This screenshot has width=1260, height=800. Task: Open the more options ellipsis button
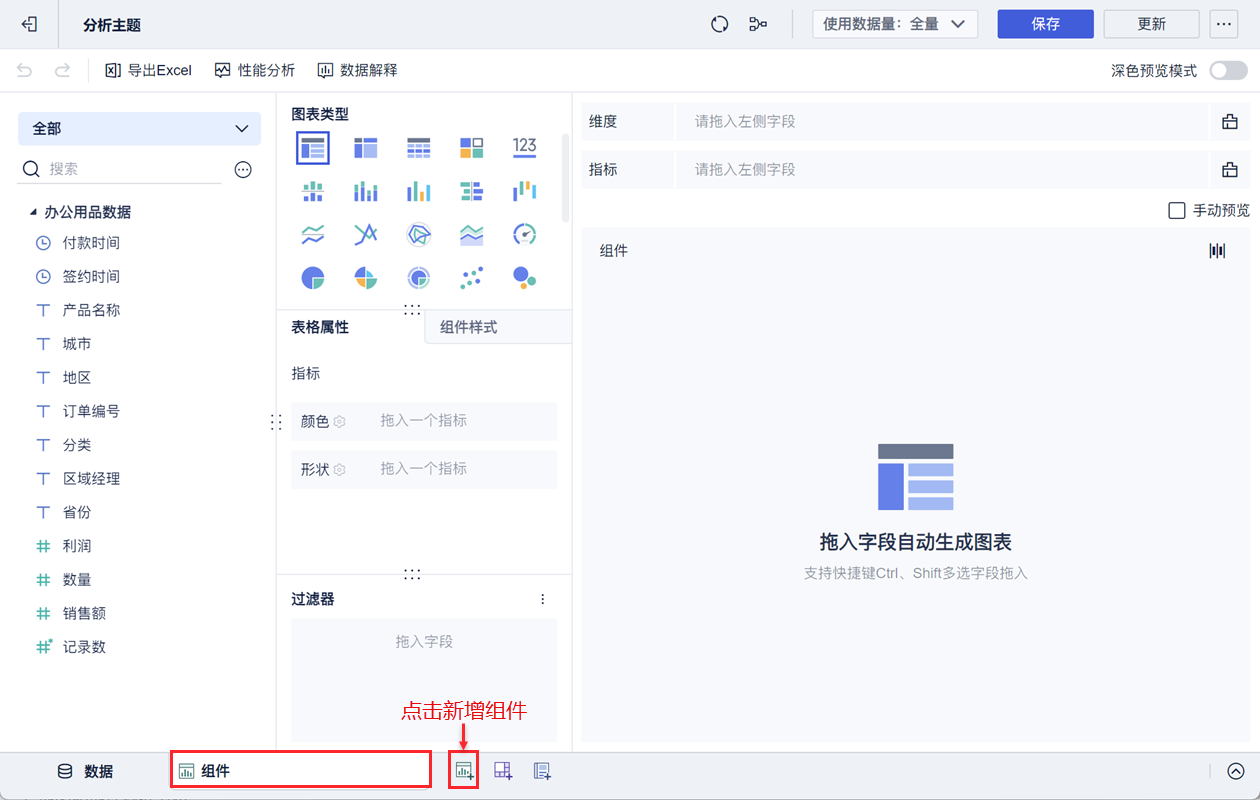click(1223, 24)
